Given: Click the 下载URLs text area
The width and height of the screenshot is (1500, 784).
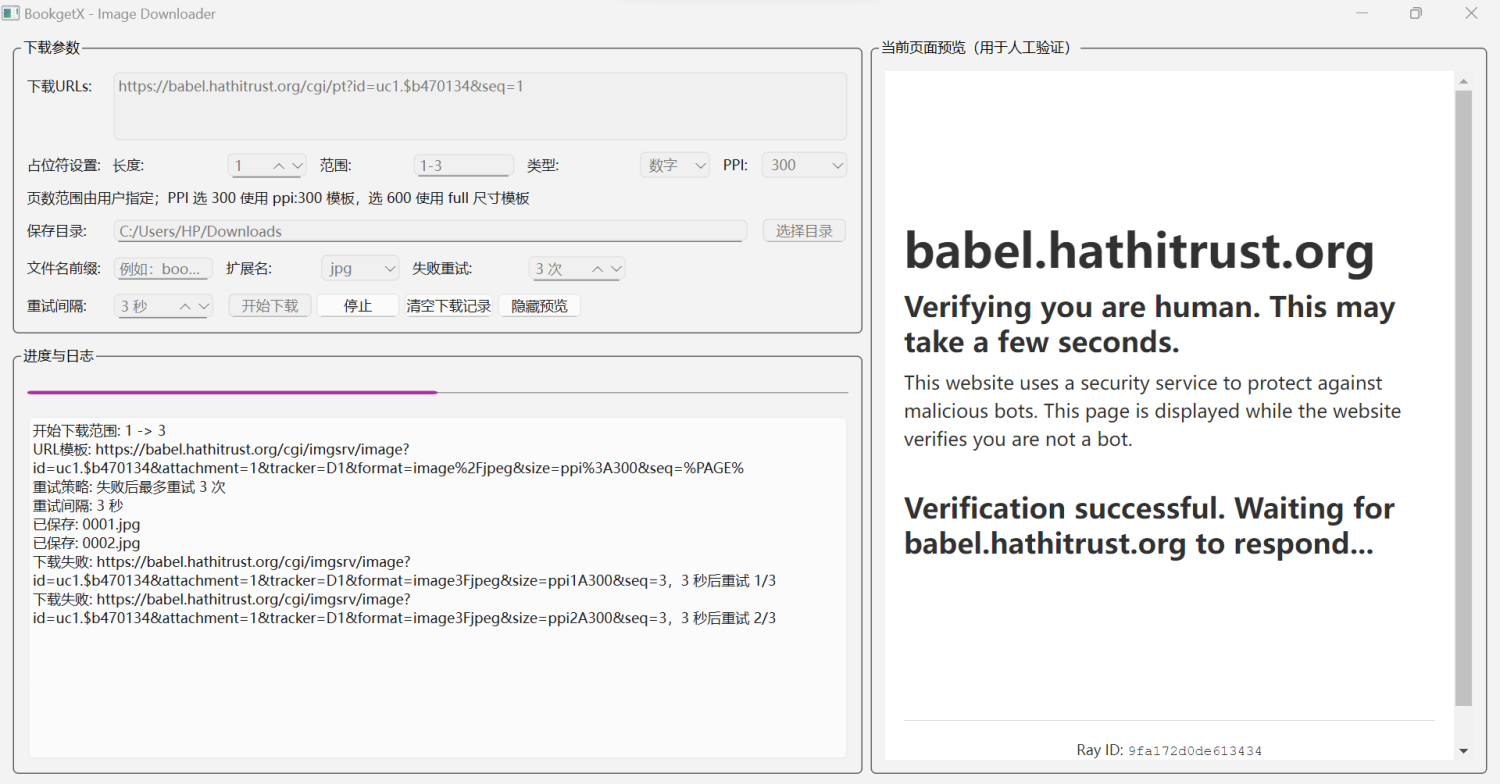Looking at the screenshot, I should tap(480, 106).
